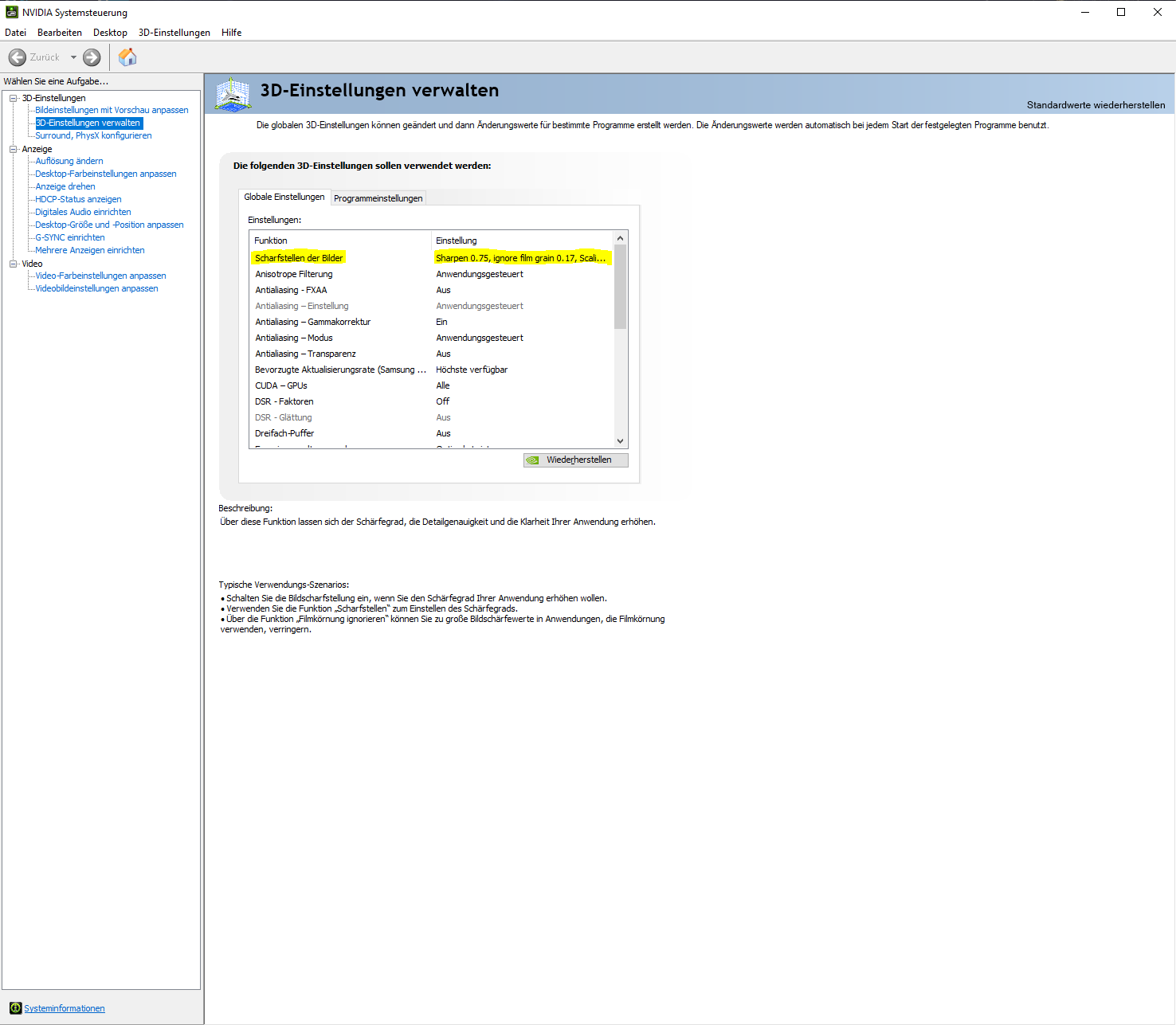Open Desktop-Farbeinstellungen anpassen
The height and width of the screenshot is (1025, 1176).
(106, 174)
